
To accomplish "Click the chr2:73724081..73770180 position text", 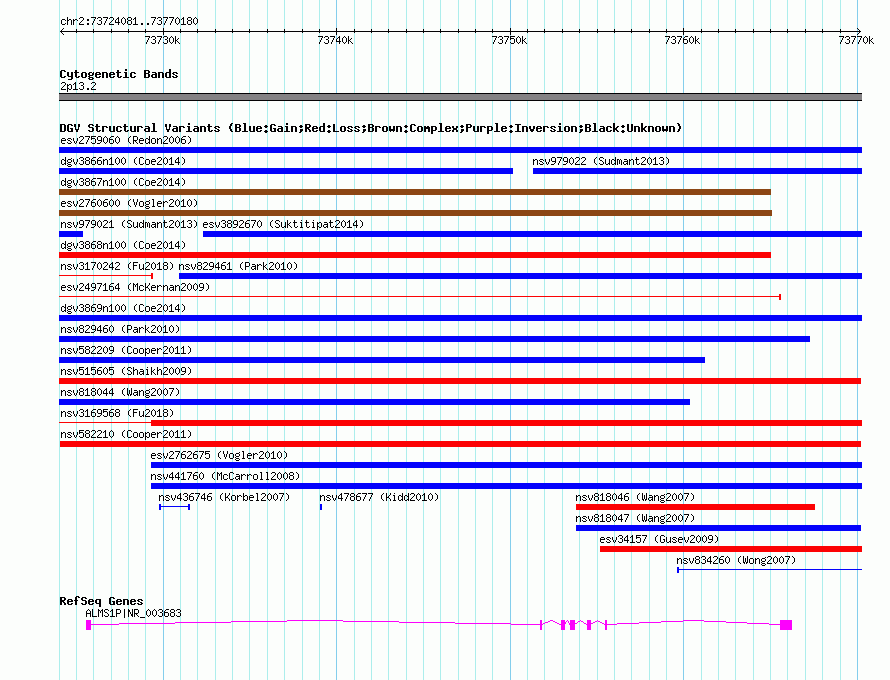I will pyautogui.click(x=129, y=21).
